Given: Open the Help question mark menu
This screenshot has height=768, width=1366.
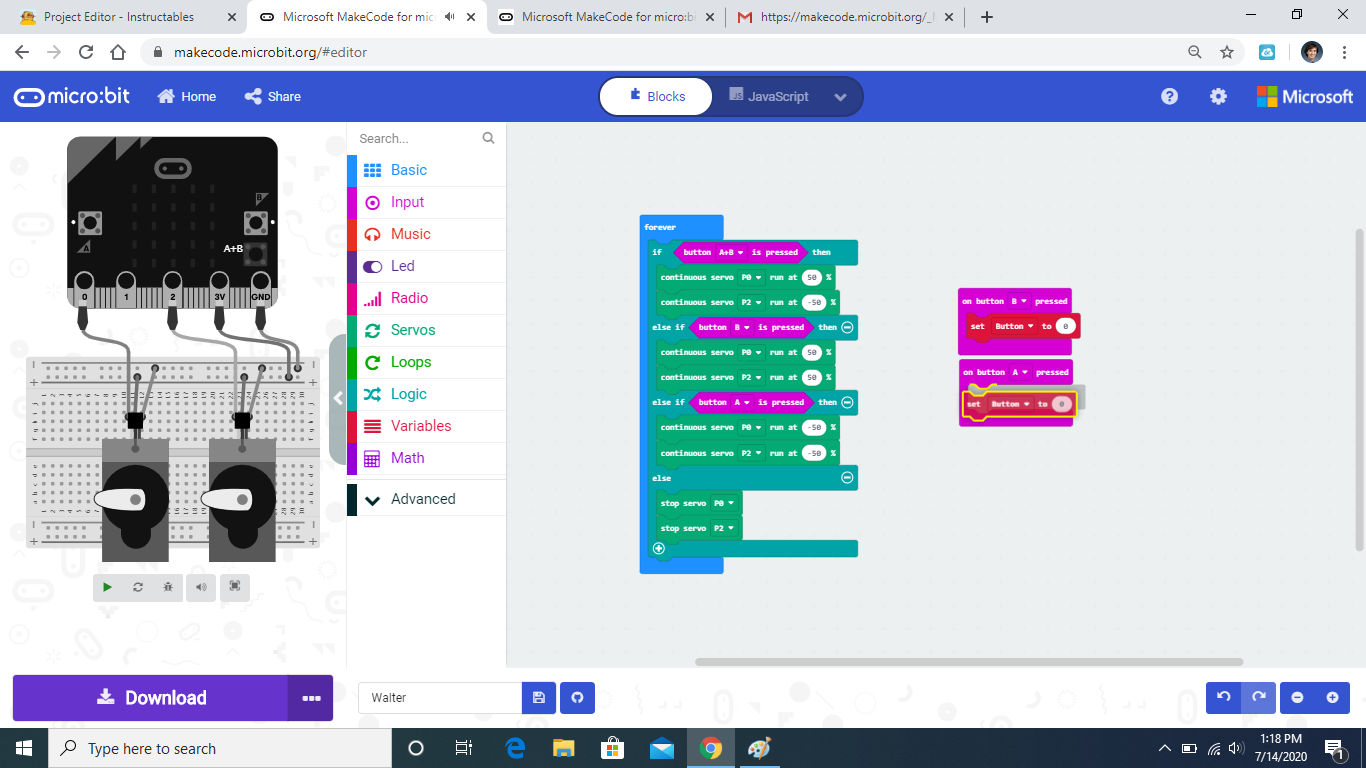Looking at the screenshot, I should 1169,97.
